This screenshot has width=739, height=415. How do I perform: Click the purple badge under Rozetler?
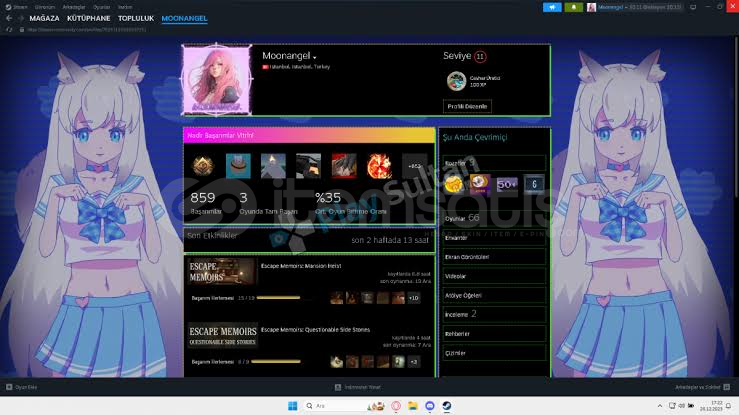(480, 184)
